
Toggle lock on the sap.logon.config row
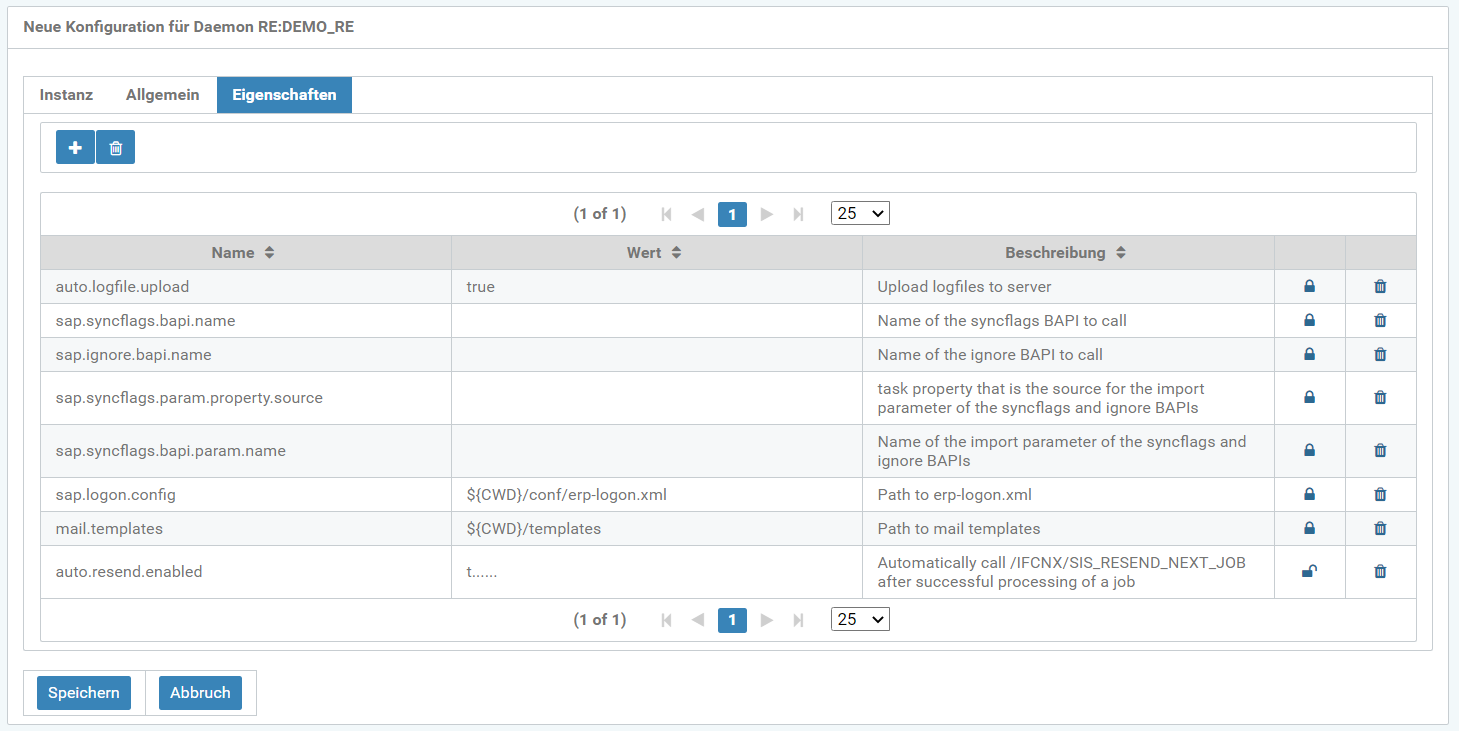[x=1309, y=495]
